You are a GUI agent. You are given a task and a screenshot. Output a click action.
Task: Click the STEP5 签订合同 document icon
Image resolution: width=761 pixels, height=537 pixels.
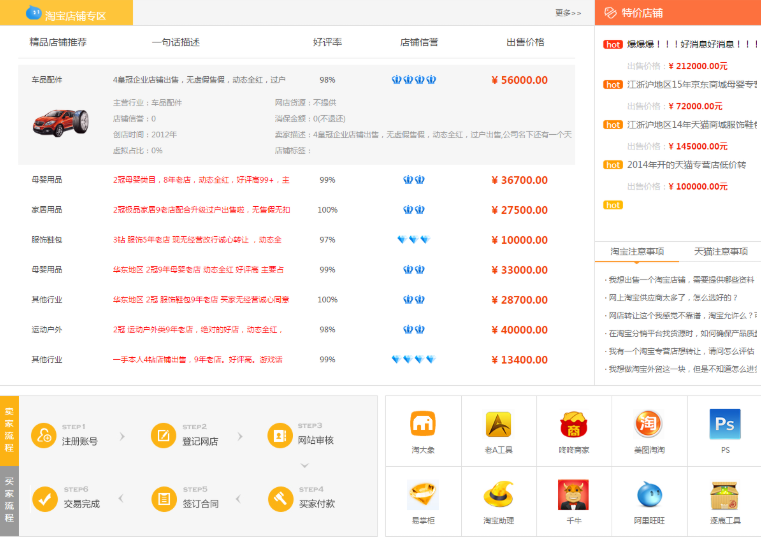tap(164, 499)
